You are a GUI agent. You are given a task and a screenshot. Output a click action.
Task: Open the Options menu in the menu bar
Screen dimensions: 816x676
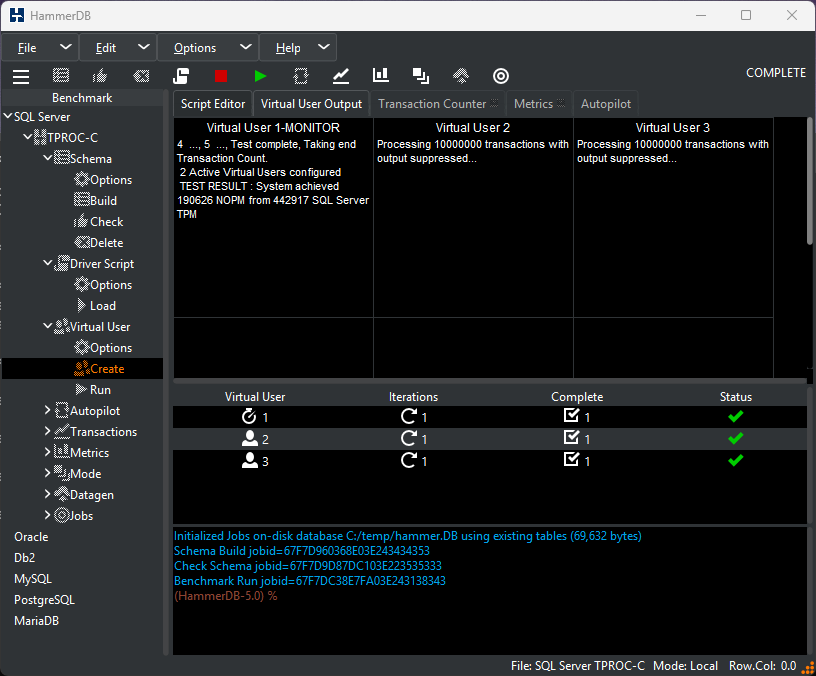208,48
